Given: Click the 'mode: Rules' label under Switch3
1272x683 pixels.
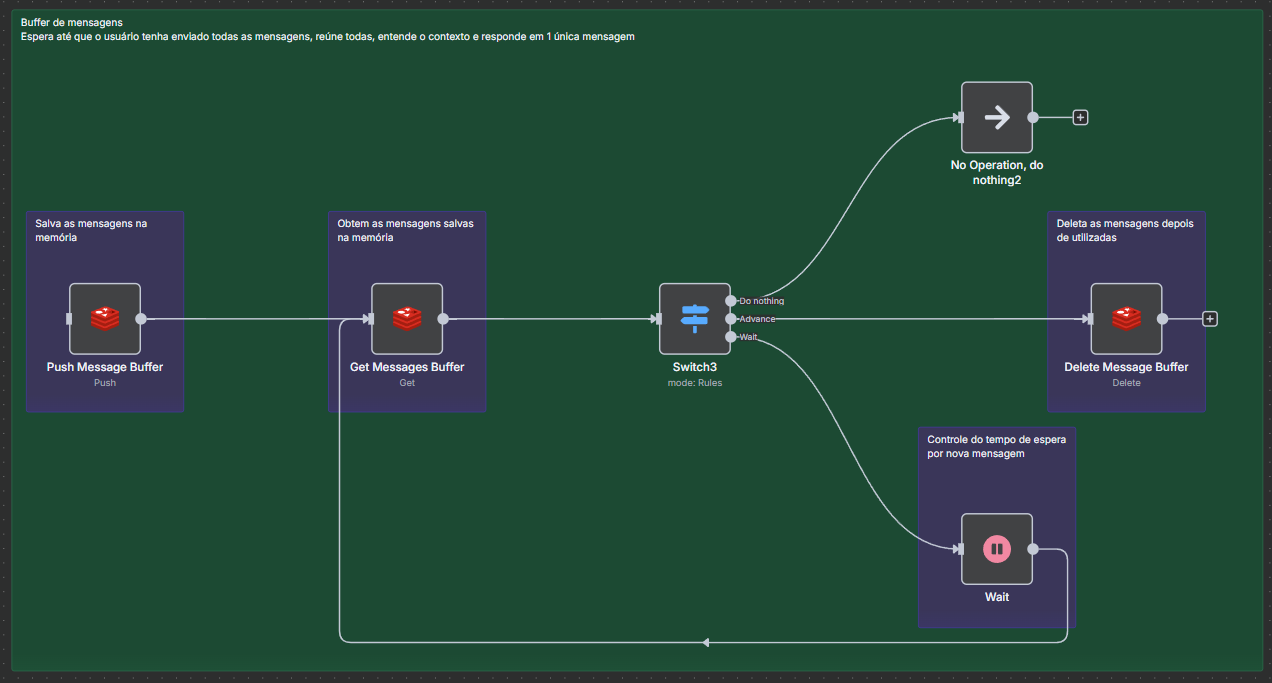Looking at the screenshot, I should coord(694,382).
